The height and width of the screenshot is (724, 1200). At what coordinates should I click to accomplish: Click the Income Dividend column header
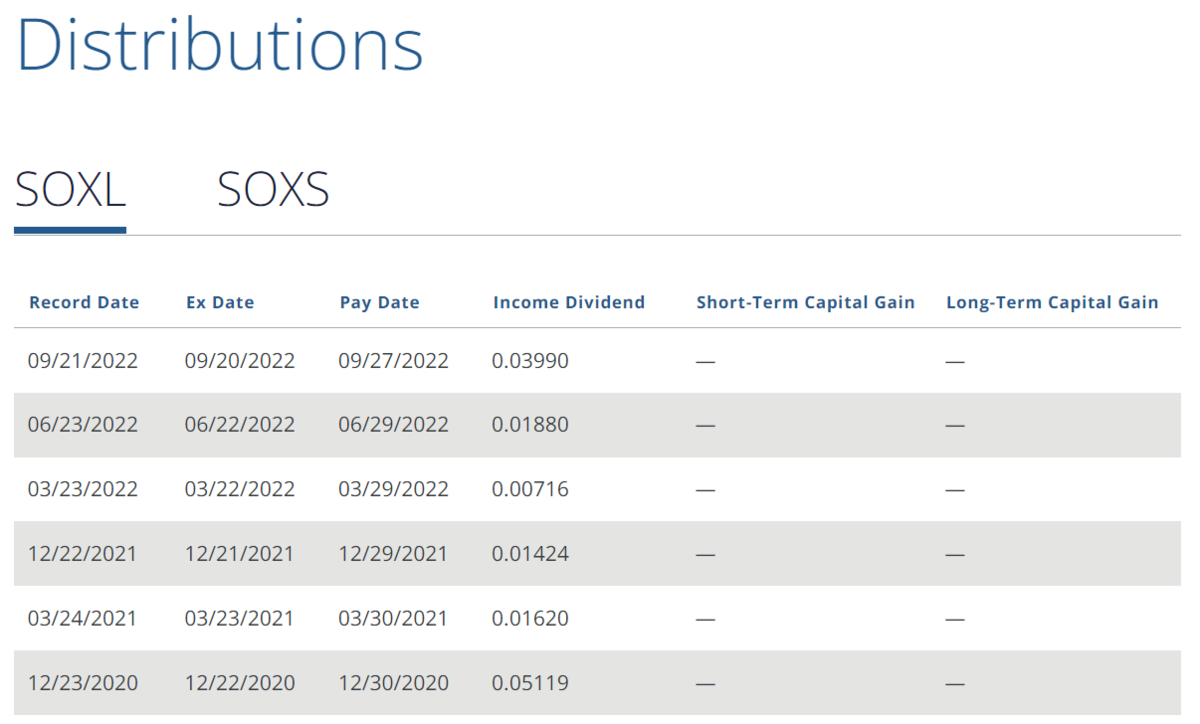569,302
